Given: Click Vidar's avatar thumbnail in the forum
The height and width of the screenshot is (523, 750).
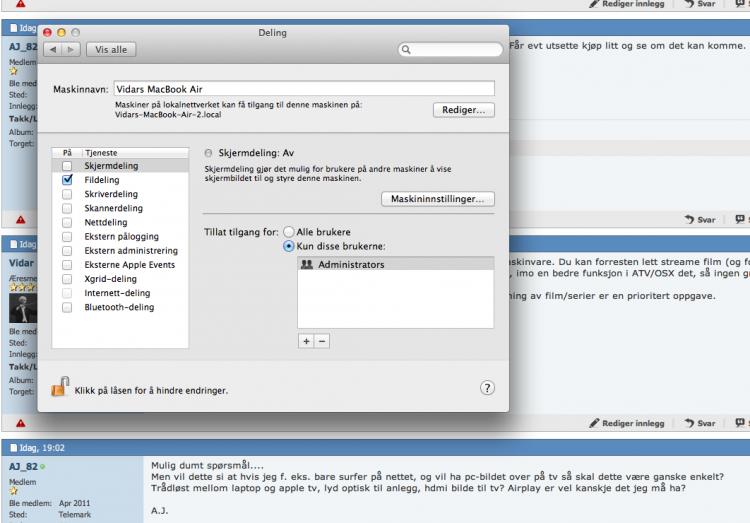Looking at the screenshot, I should click(x=22, y=308).
